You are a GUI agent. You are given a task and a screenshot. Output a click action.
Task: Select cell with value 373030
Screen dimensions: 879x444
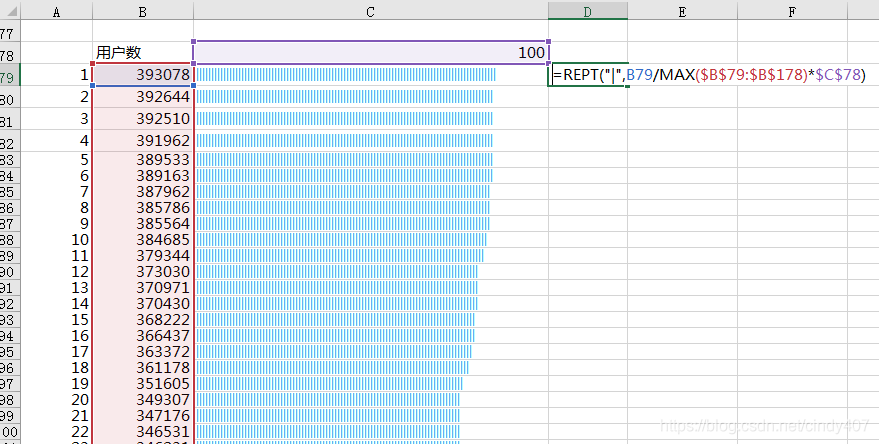coord(143,272)
